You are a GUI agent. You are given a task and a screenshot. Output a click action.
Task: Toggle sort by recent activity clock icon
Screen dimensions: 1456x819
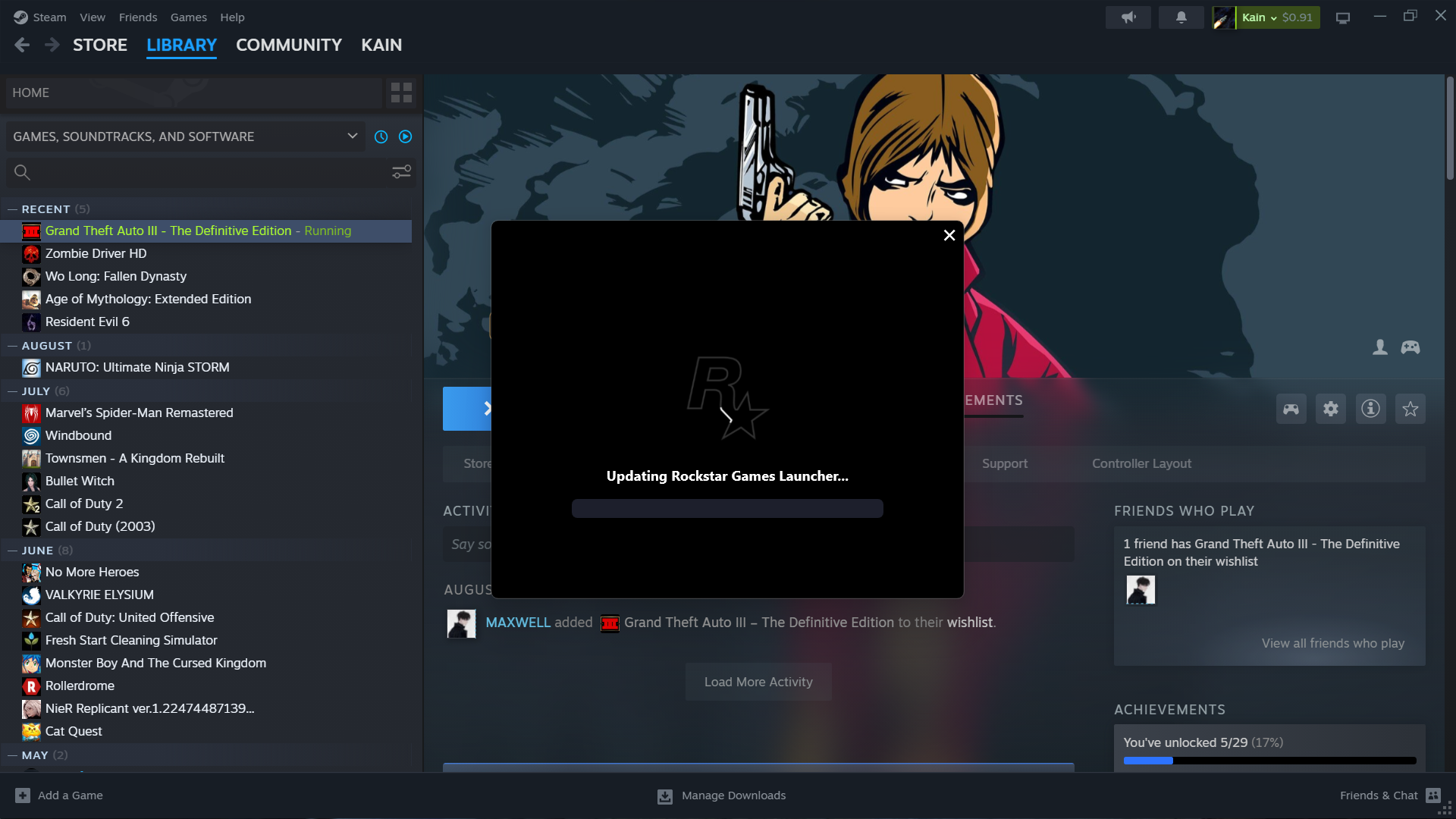[381, 136]
